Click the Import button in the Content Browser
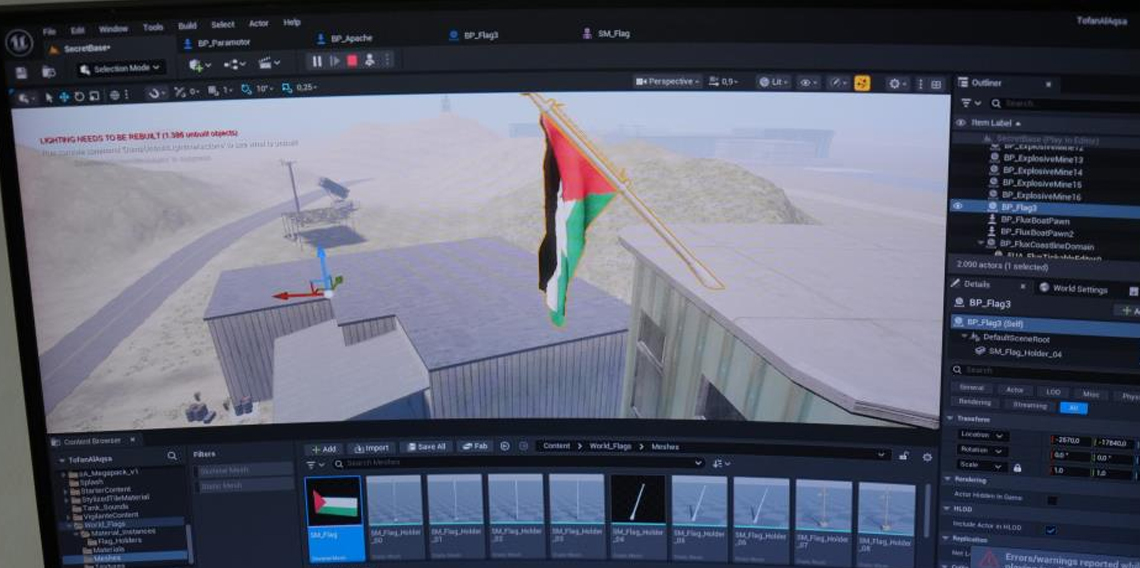The image size is (1140, 568). pyautogui.click(x=372, y=448)
